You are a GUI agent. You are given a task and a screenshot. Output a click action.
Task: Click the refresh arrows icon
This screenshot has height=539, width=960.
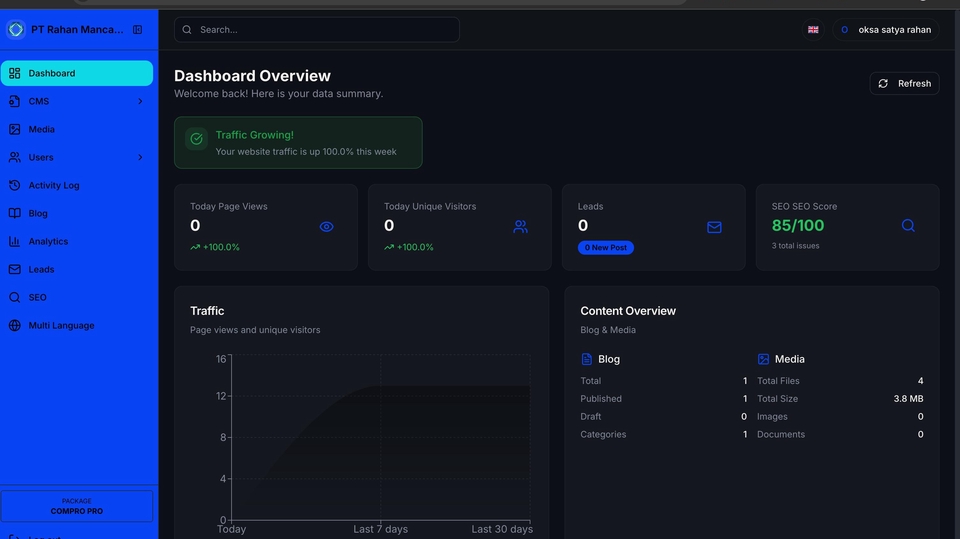(883, 83)
